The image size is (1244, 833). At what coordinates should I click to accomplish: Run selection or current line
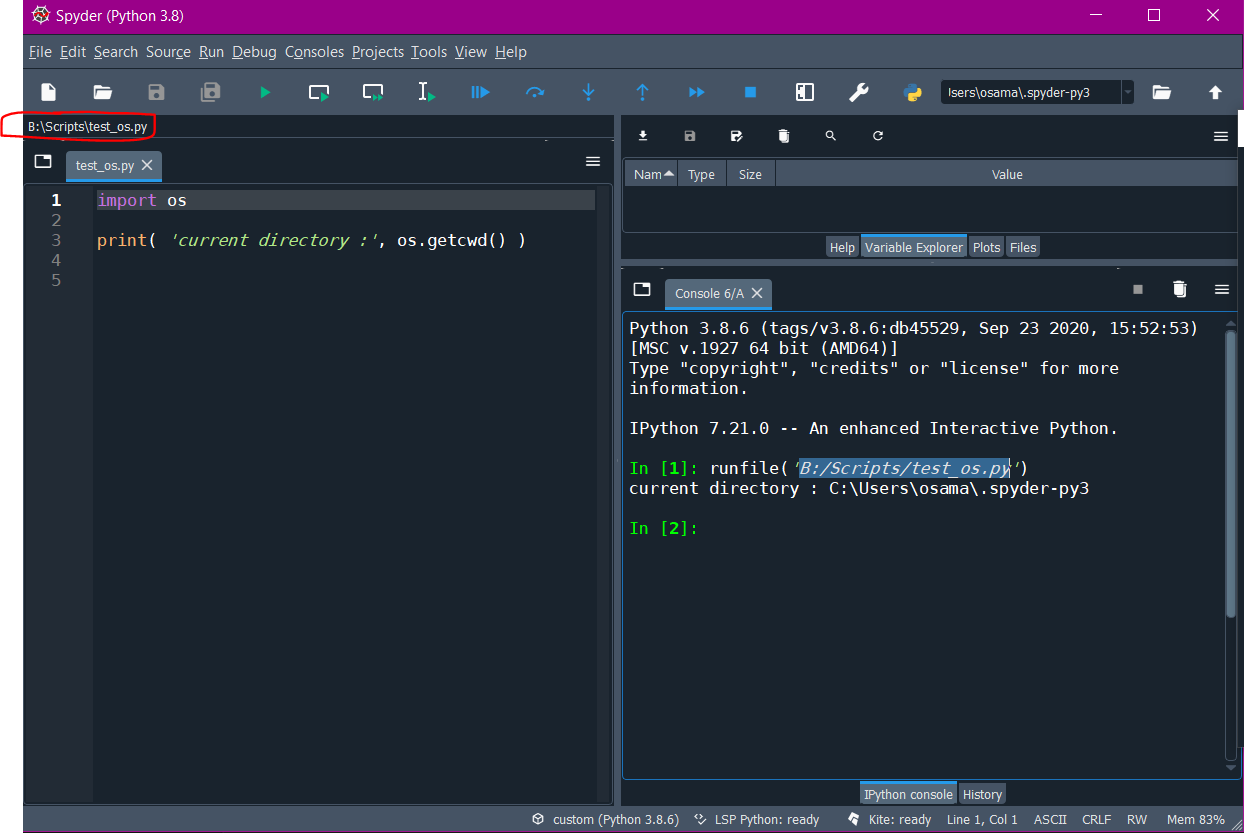click(x=427, y=92)
